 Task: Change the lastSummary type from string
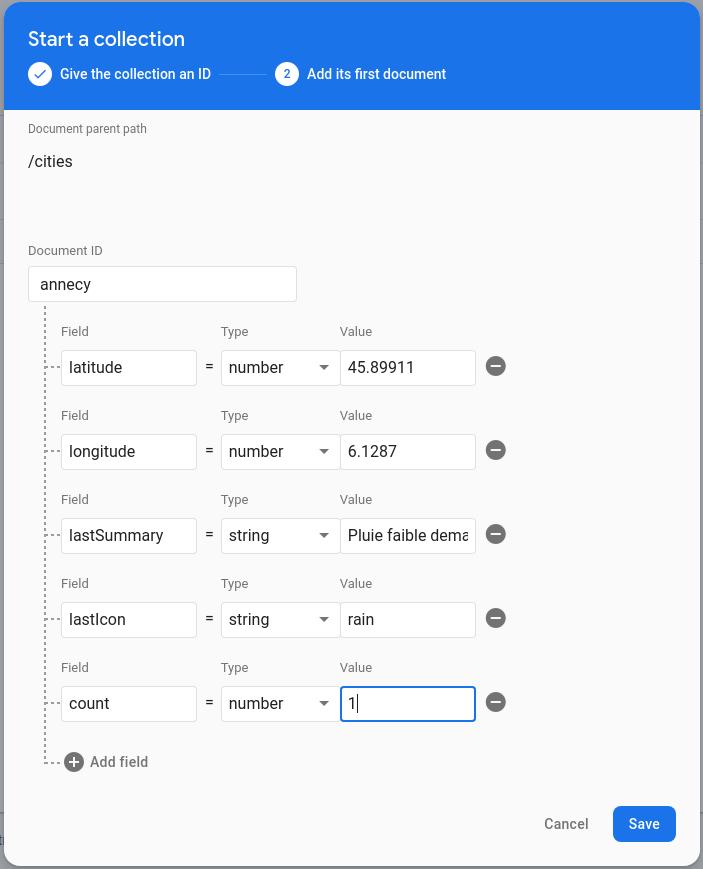279,536
